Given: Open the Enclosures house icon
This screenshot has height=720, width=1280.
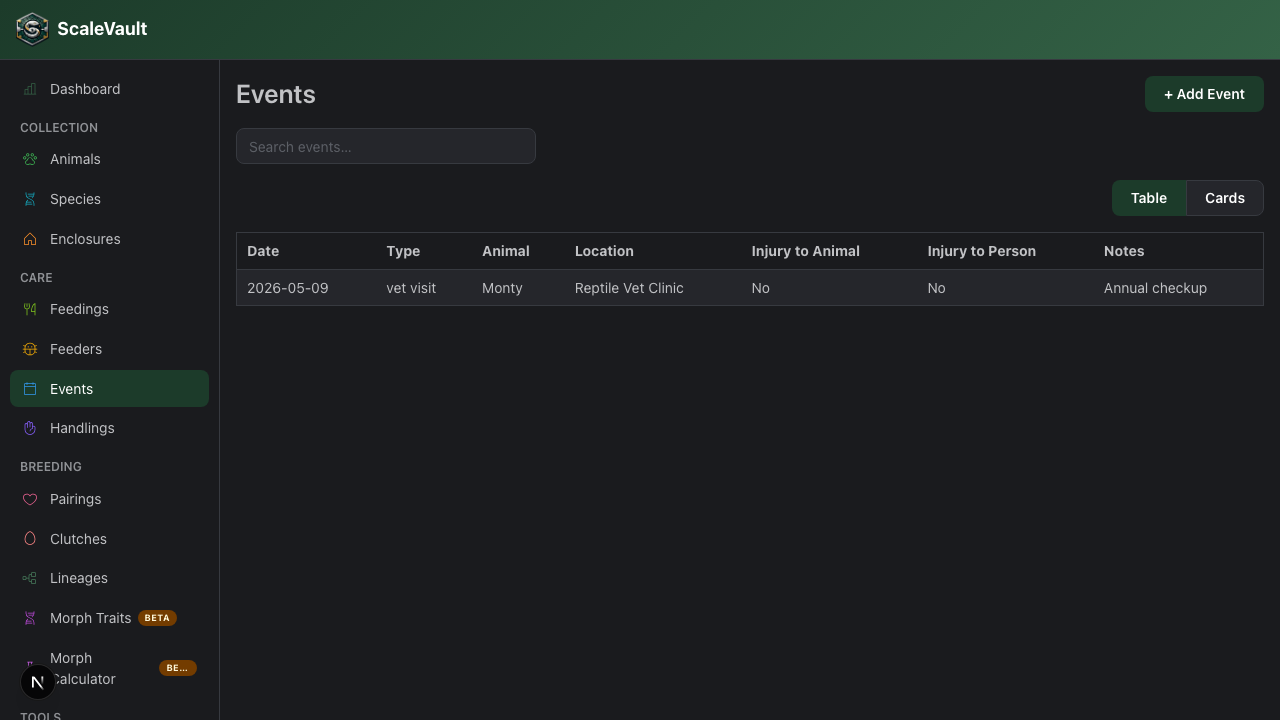Looking at the screenshot, I should point(30,239).
